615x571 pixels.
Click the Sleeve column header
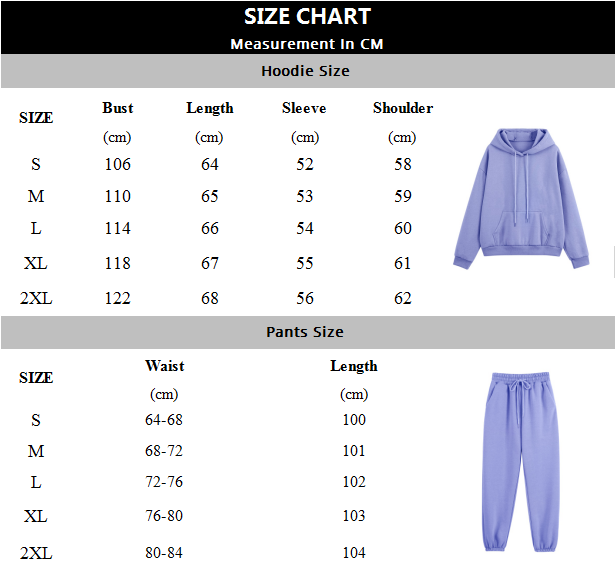pos(304,108)
